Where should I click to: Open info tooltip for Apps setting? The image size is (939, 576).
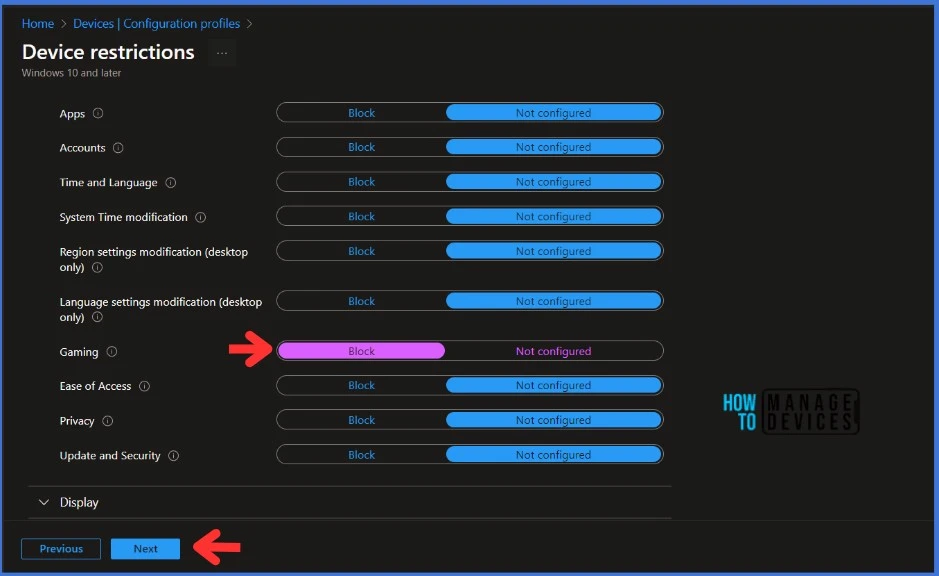click(x=98, y=113)
